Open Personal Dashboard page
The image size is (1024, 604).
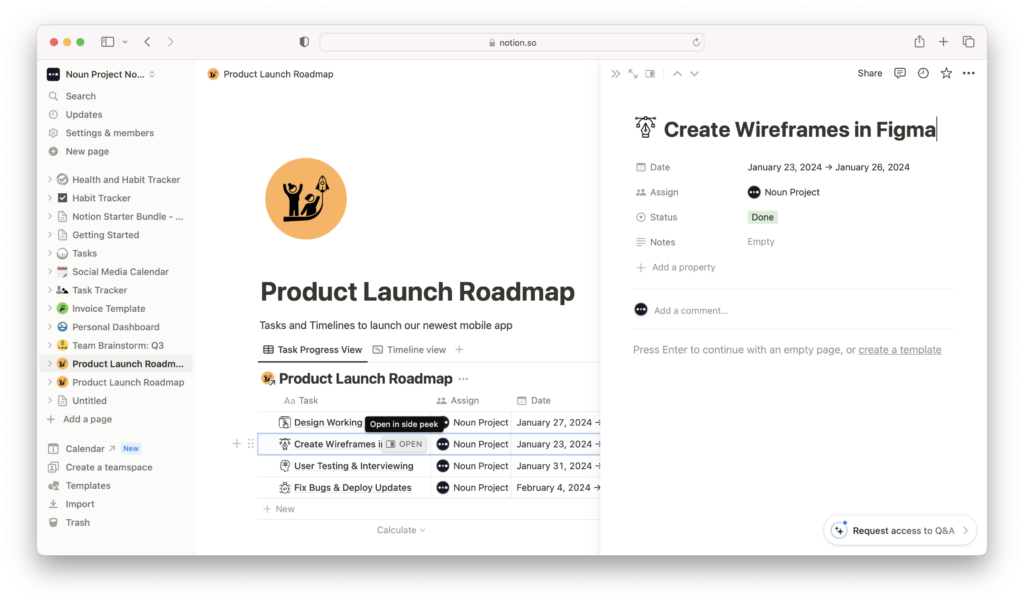click(116, 326)
